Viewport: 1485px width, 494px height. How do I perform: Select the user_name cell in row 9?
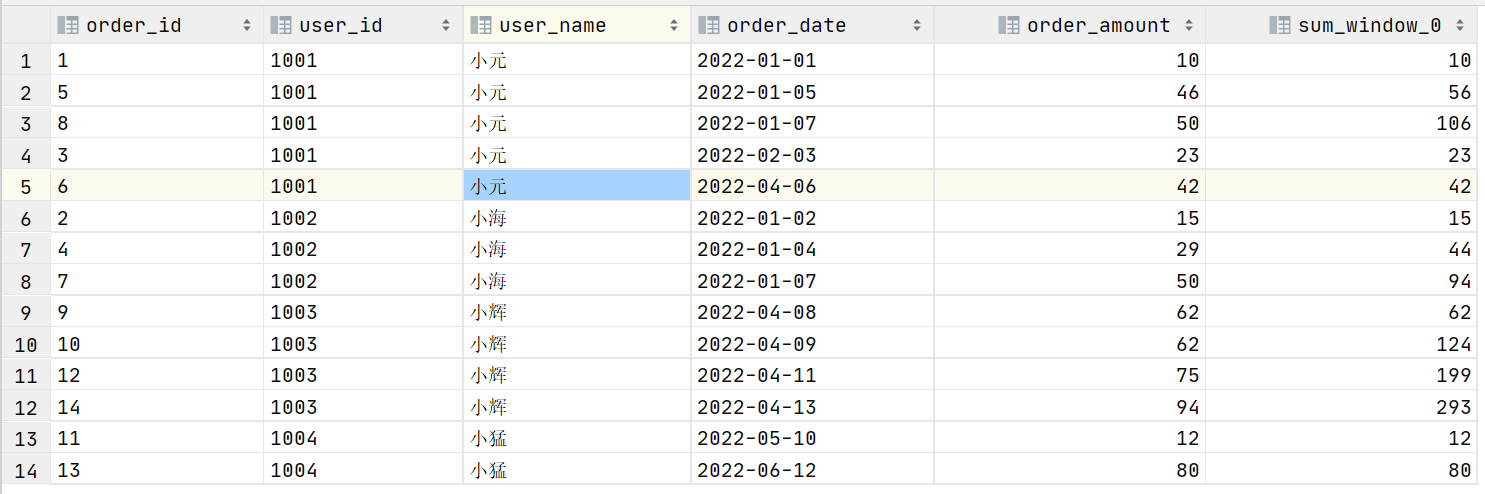(577, 312)
